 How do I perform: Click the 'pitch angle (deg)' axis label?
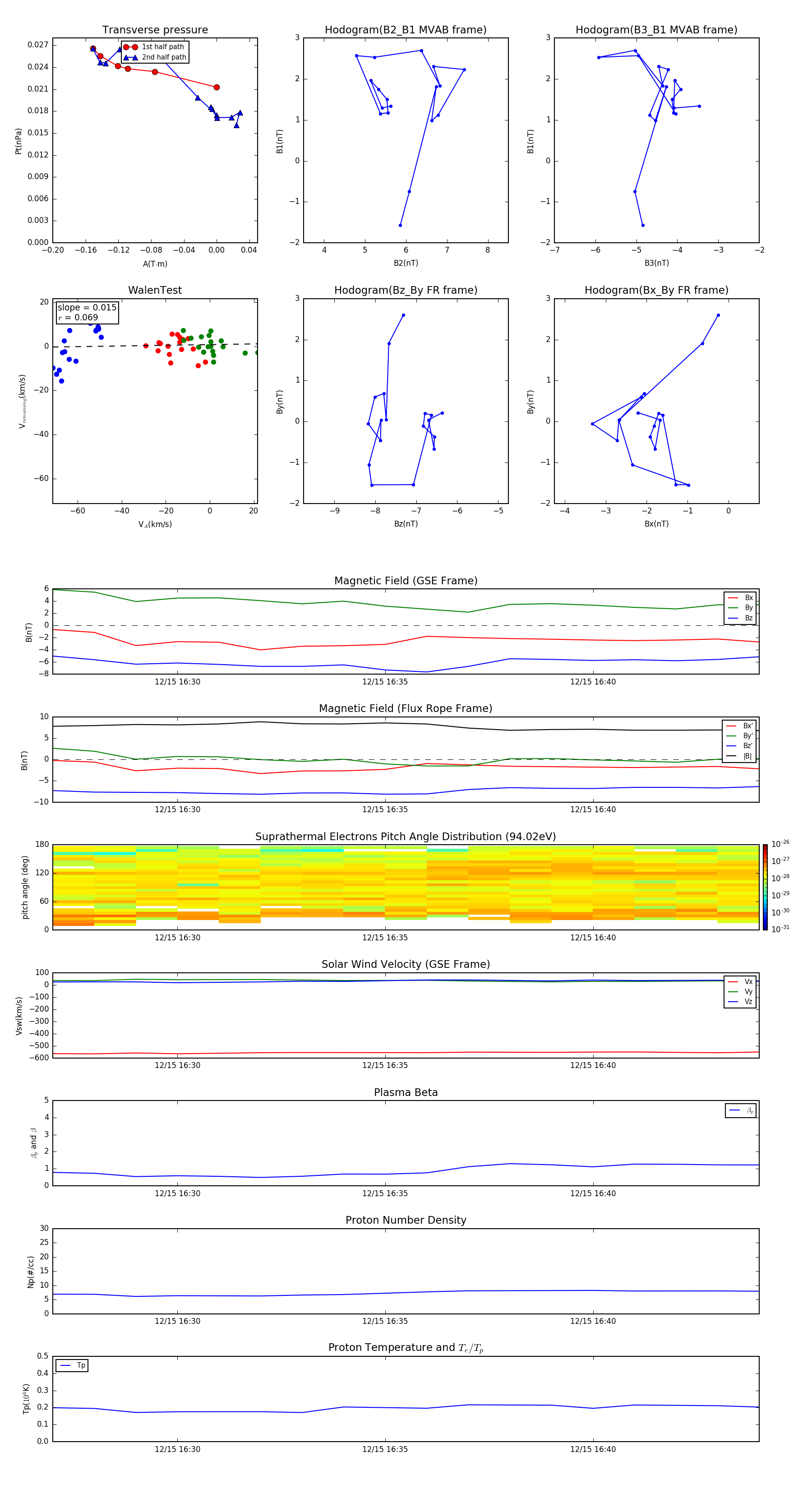(x=25, y=887)
